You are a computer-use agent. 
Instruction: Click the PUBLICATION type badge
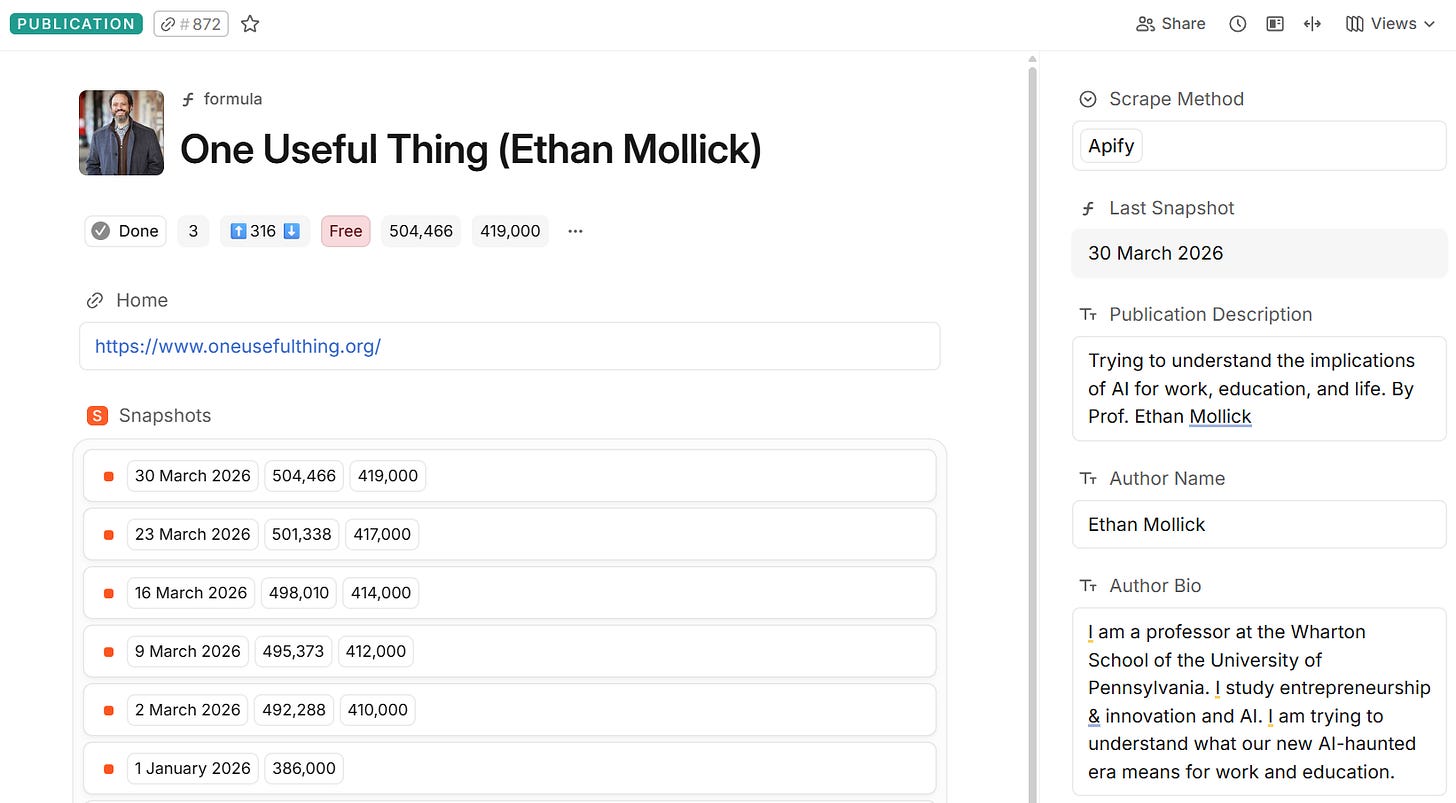click(75, 23)
